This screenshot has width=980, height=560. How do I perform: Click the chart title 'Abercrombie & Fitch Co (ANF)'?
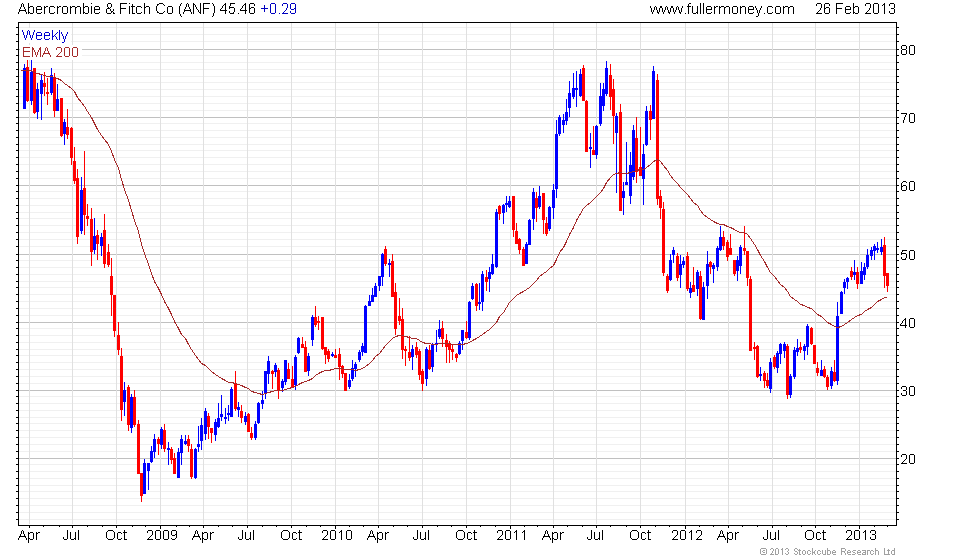point(117,9)
